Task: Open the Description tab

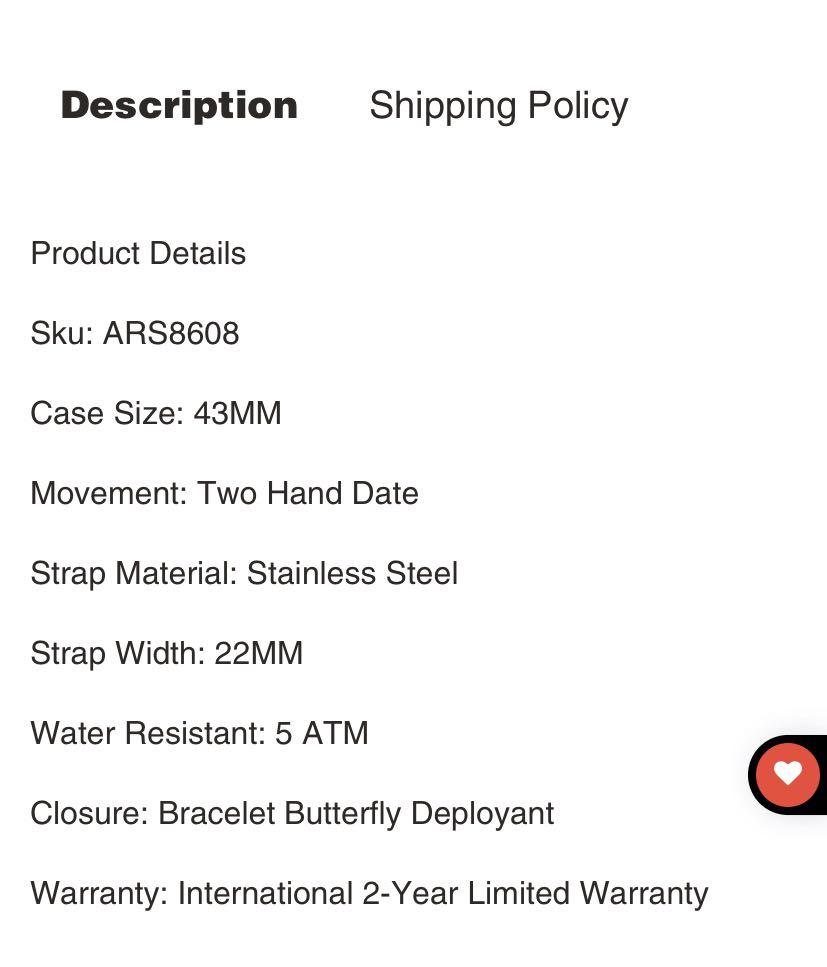Action: (x=179, y=106)
